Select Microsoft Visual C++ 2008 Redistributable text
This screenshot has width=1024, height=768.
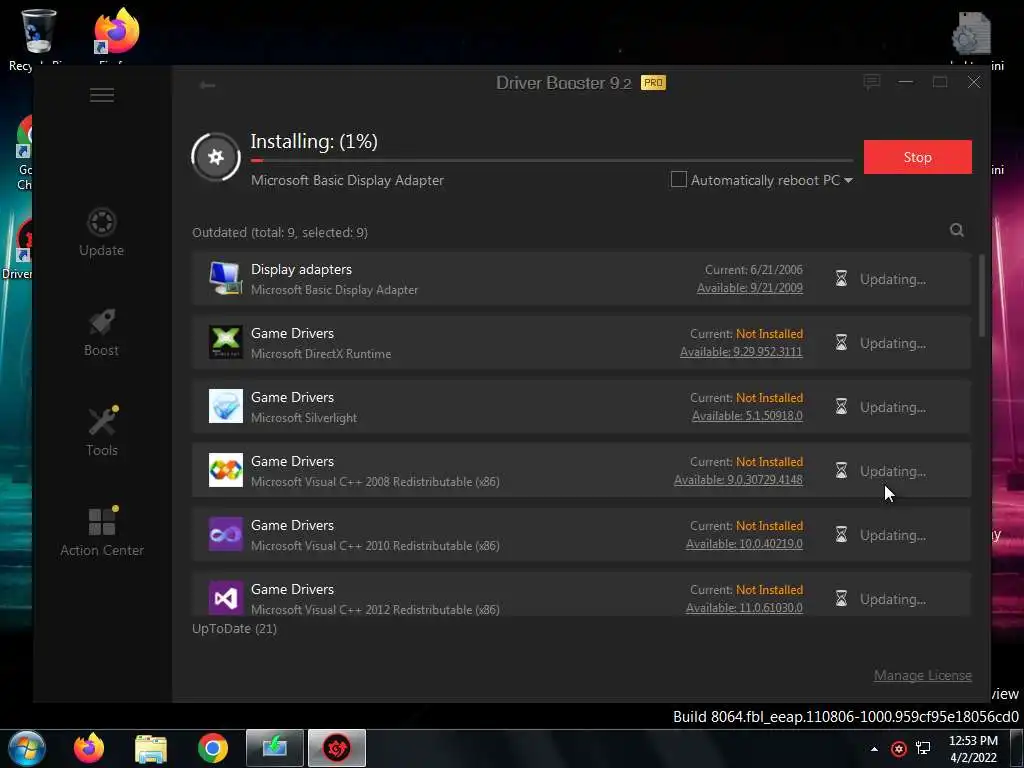[x=375, y=482]
